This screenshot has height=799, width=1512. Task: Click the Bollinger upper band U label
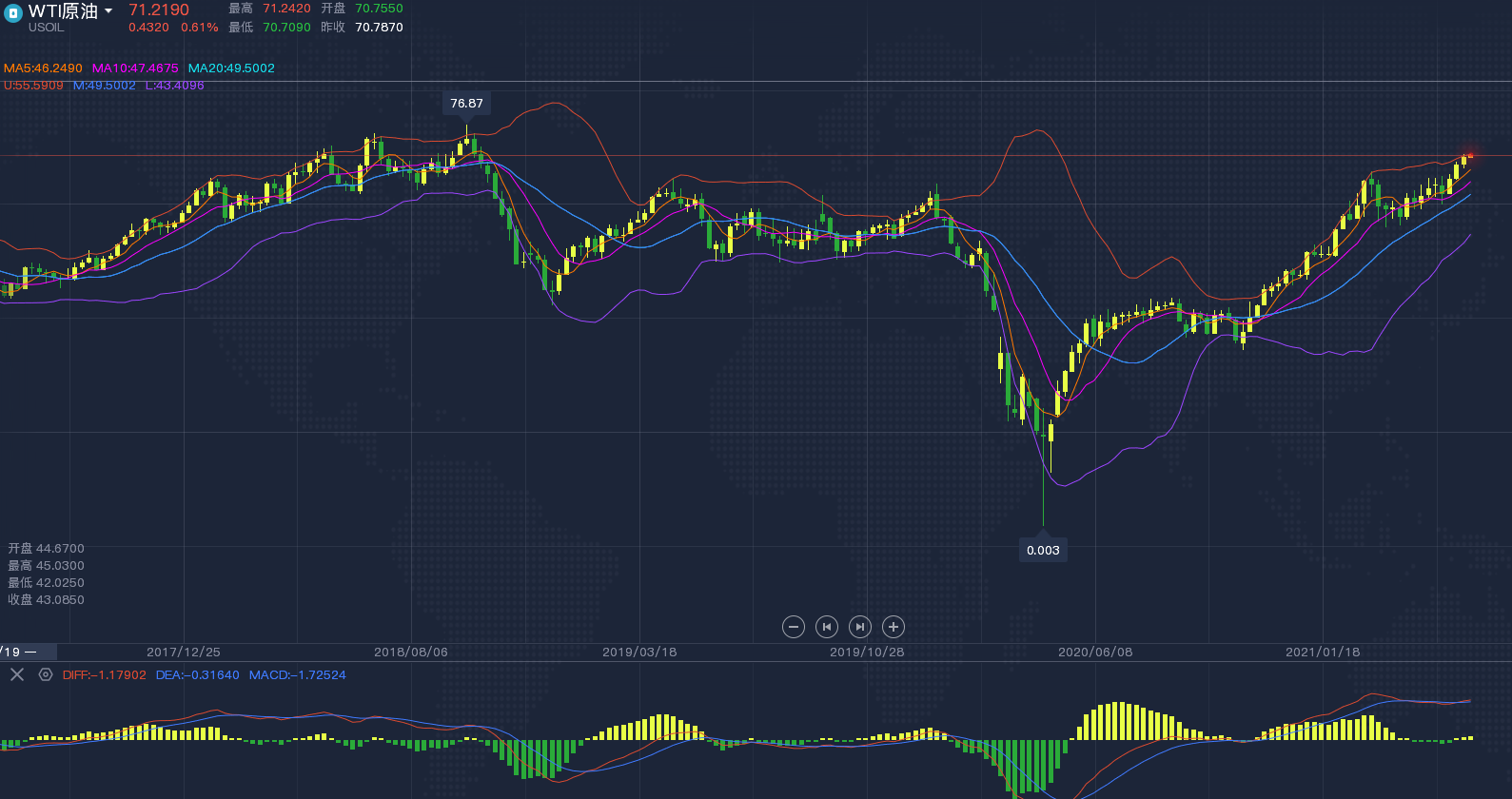33,86
